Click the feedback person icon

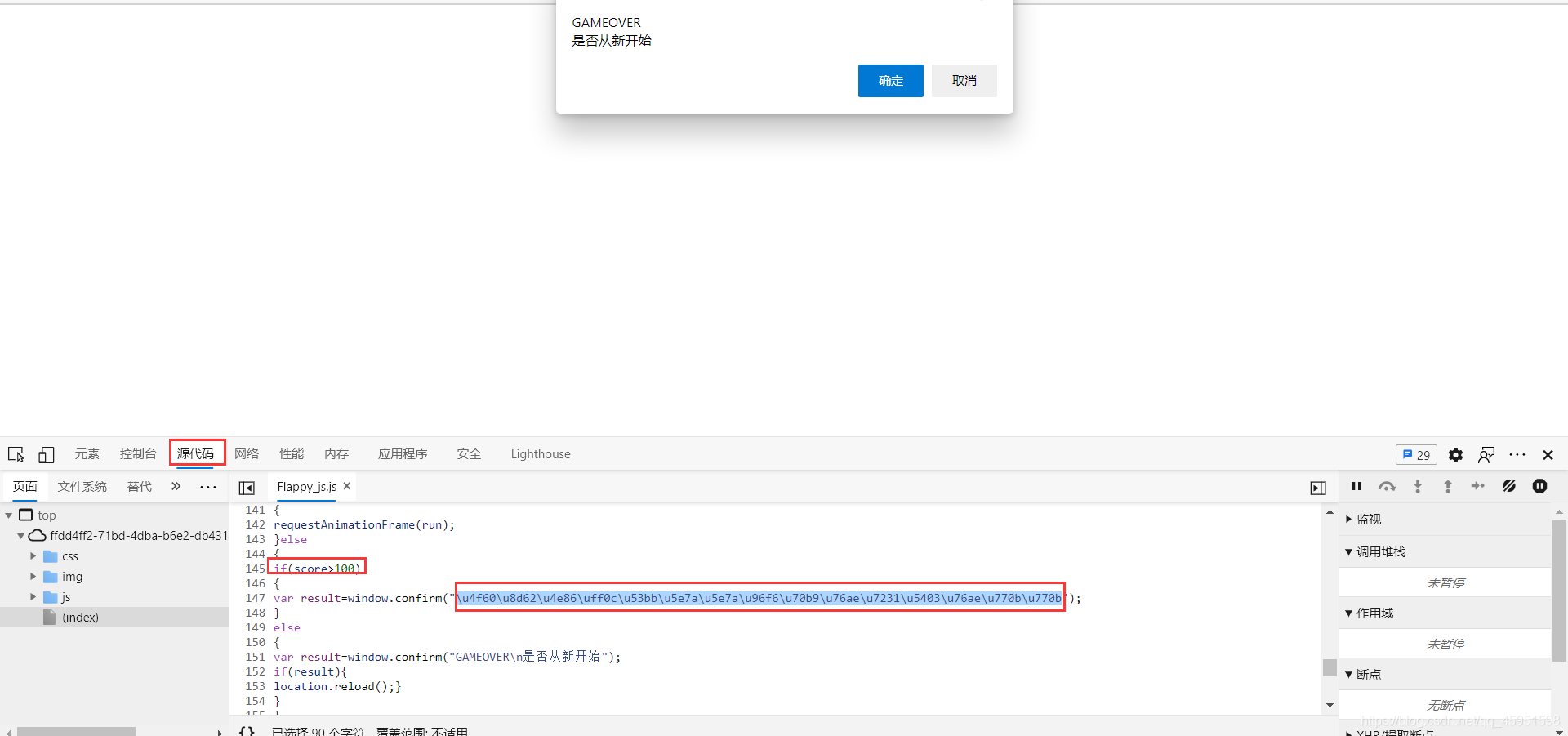tap(1486, 455)
